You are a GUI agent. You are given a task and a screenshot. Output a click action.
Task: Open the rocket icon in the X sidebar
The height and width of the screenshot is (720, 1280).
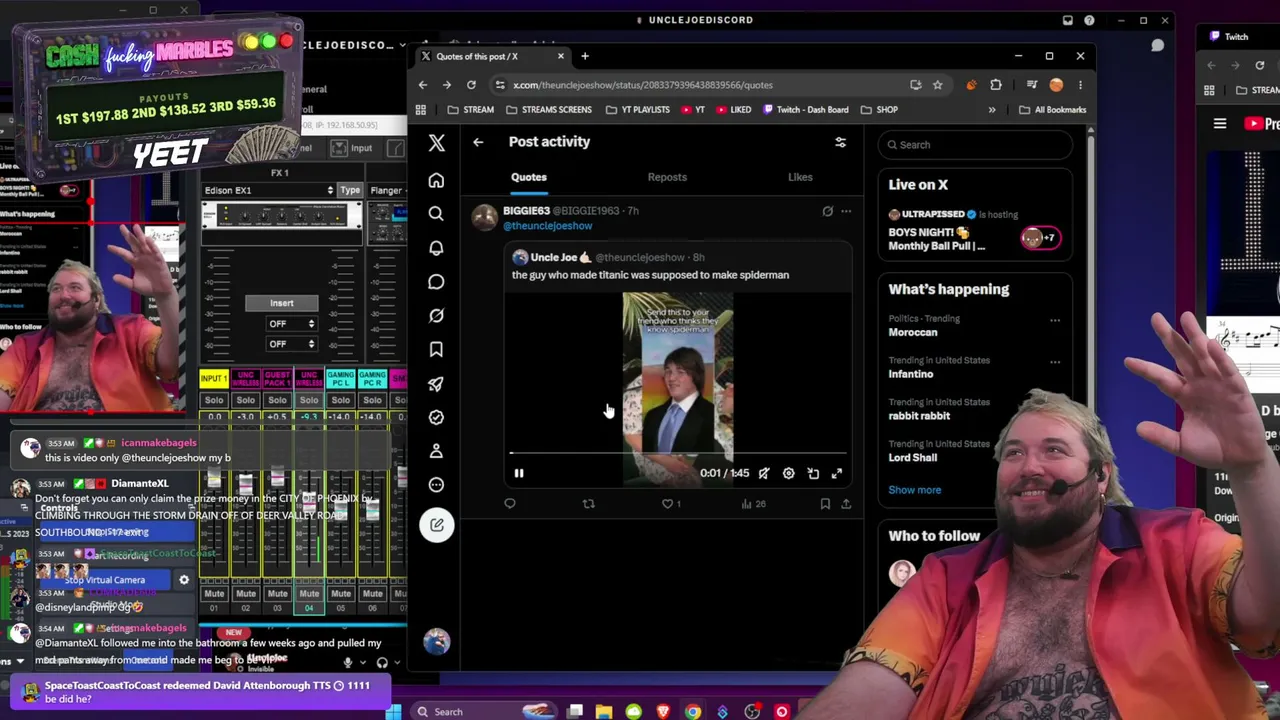436,384
